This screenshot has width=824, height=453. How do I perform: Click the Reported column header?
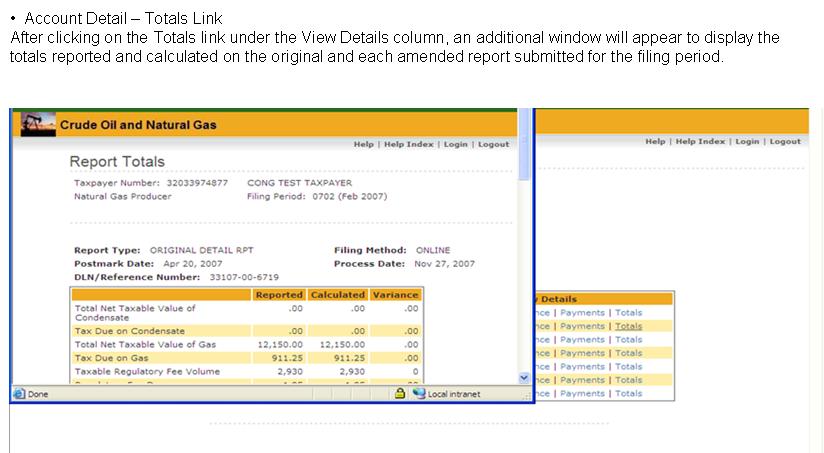pos(279,295)
